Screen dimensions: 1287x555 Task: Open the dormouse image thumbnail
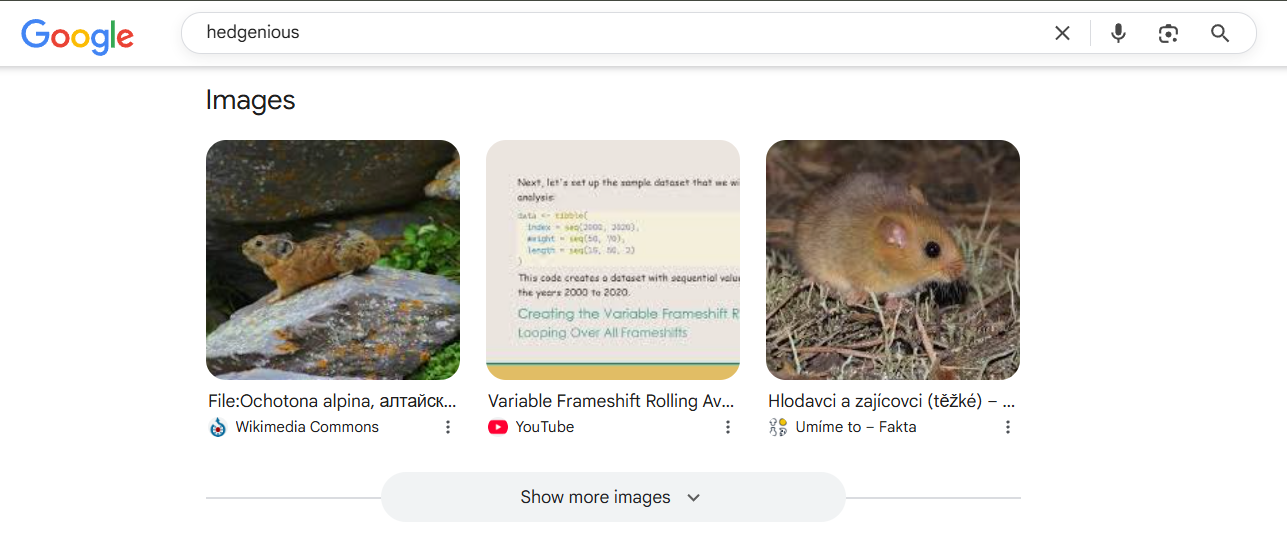(893, 260)
